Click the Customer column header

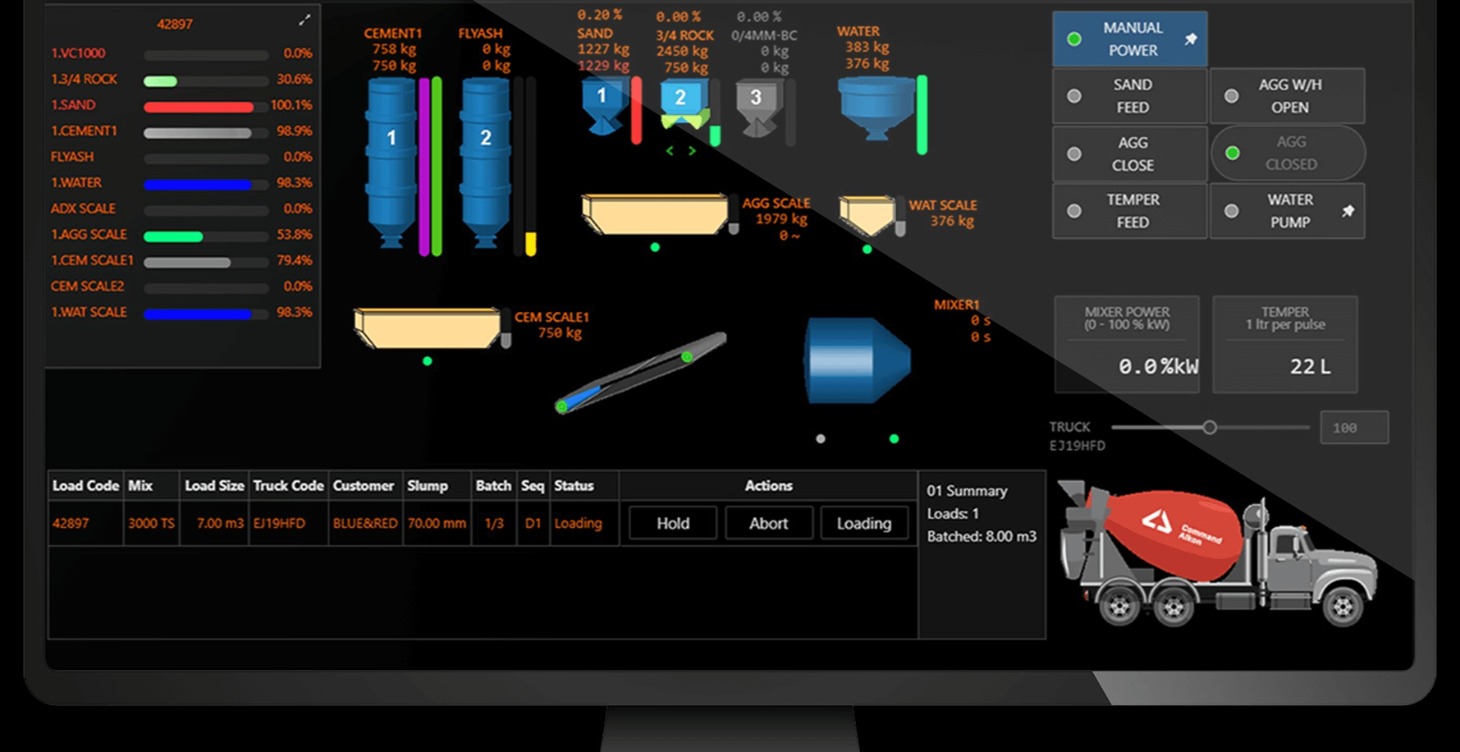tap(364, 485)
